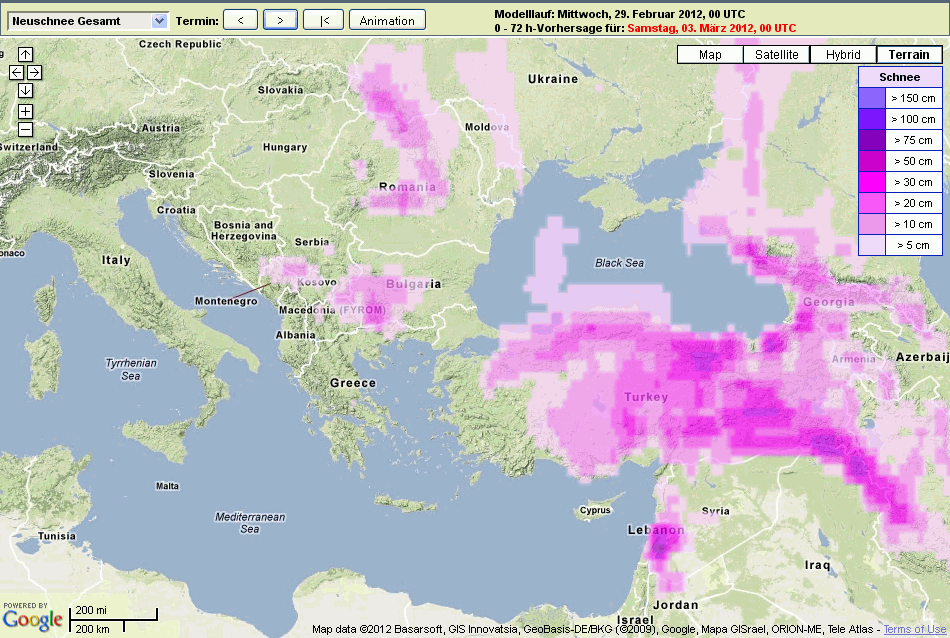Click the Cyprus label on the map
Viewport: 950px width, 638px height.
pyautogui.click(x=595, y=510)
